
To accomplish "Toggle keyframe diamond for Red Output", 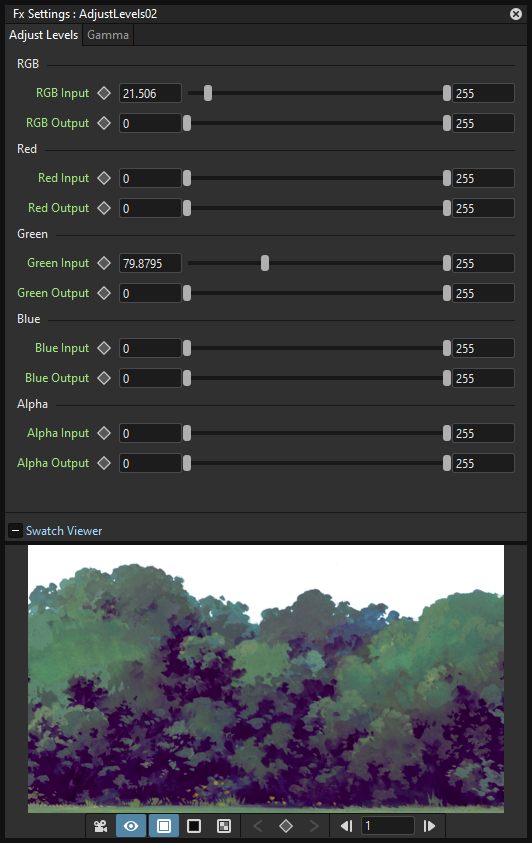I will point(104,208).
